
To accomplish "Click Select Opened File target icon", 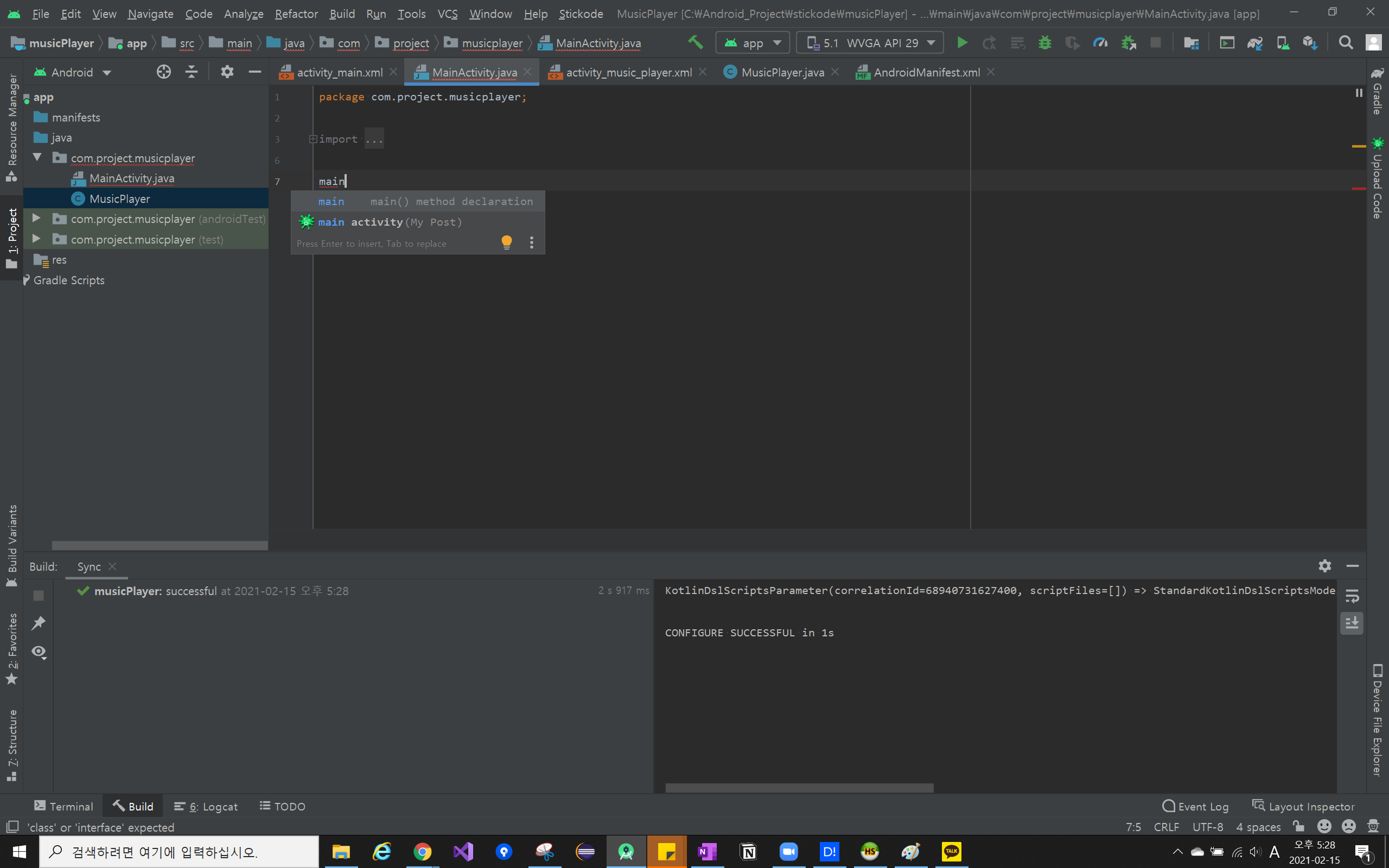I will (163, 72).
